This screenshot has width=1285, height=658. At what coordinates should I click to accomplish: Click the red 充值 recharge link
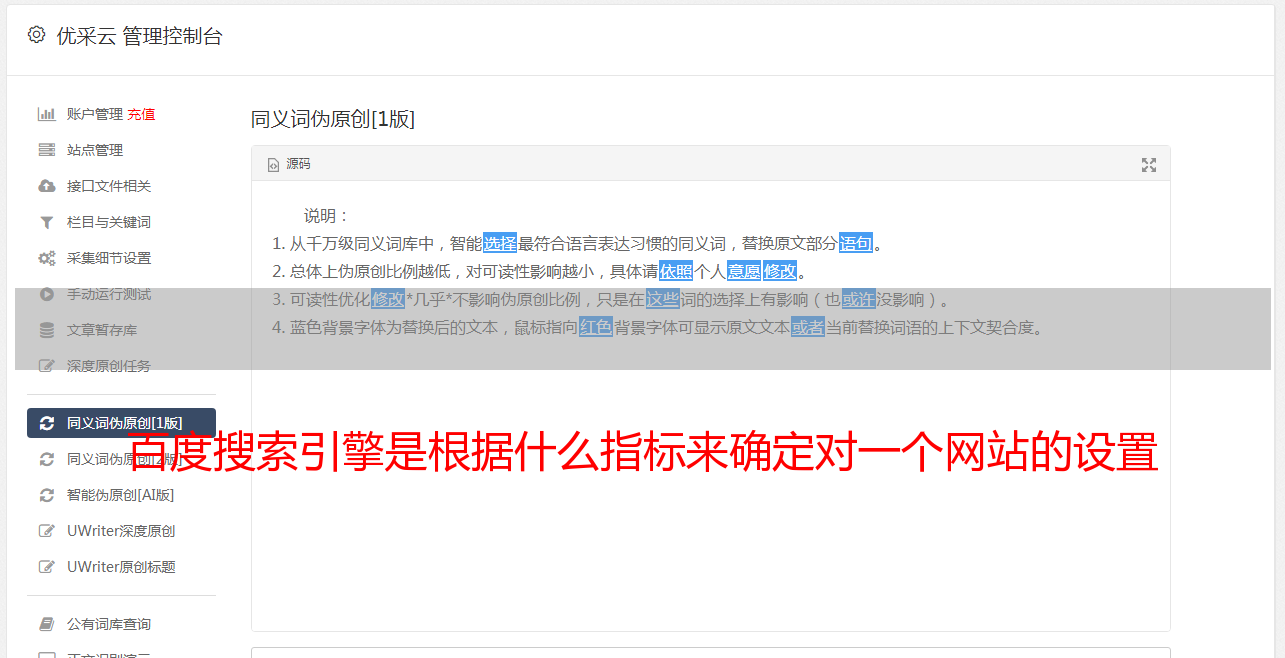[x=141, y=114]
